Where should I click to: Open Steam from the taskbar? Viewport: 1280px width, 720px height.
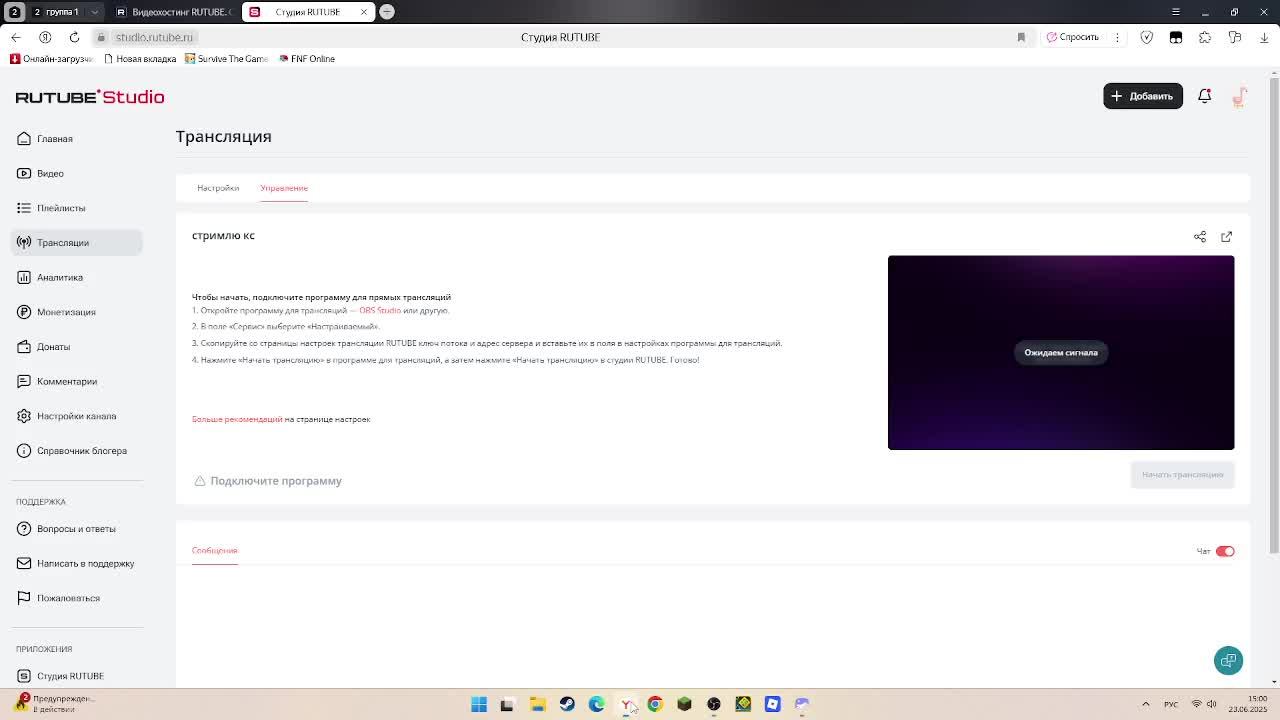567,704
